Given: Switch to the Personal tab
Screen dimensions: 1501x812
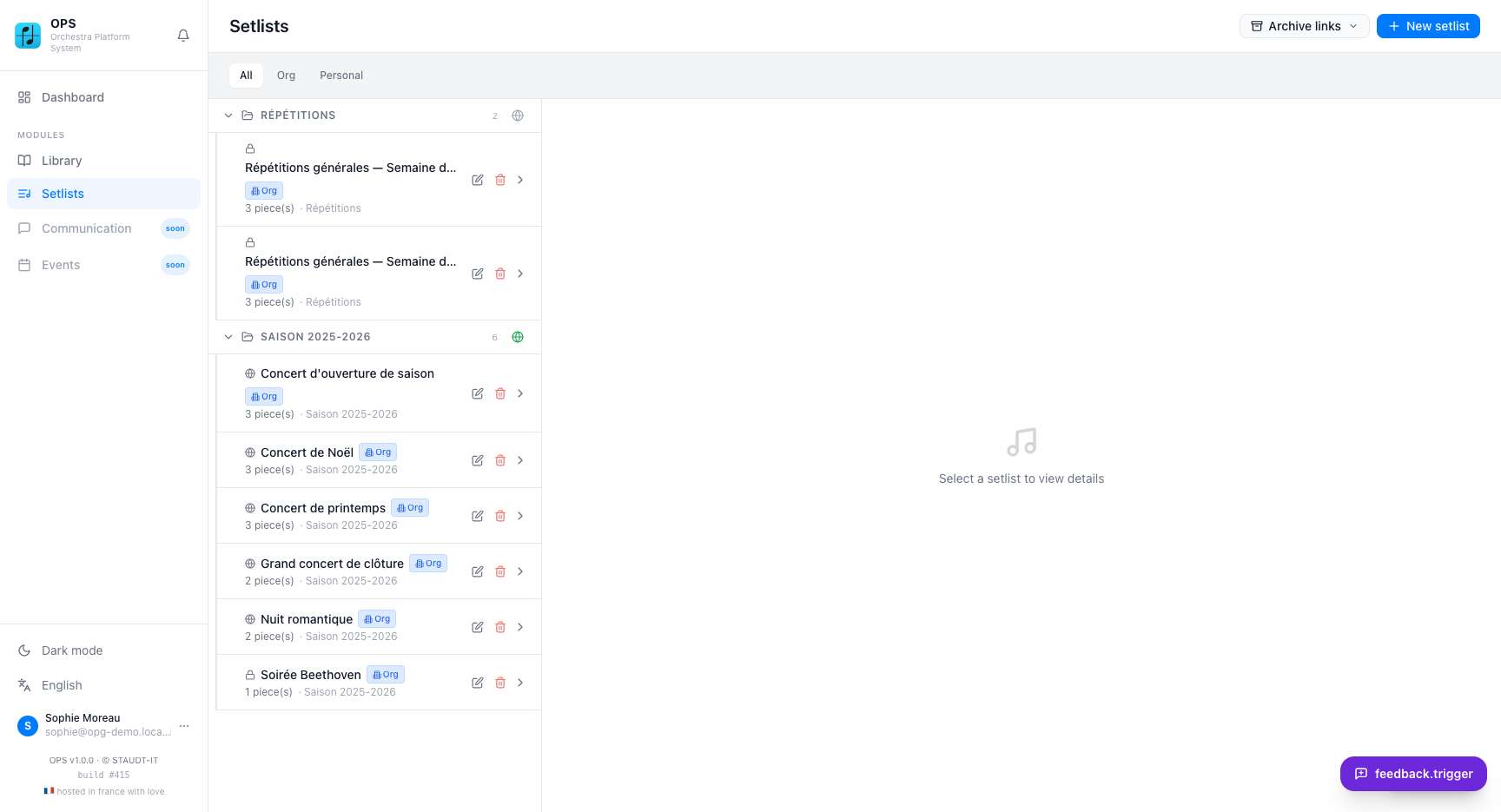Looking at the screenshot, I should click(341, 76).
